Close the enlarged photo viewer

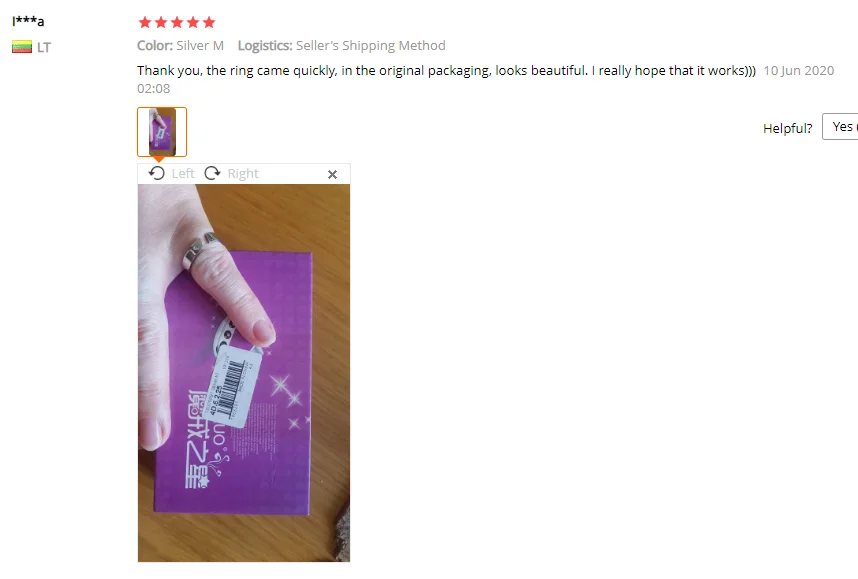tap(332, 175)
